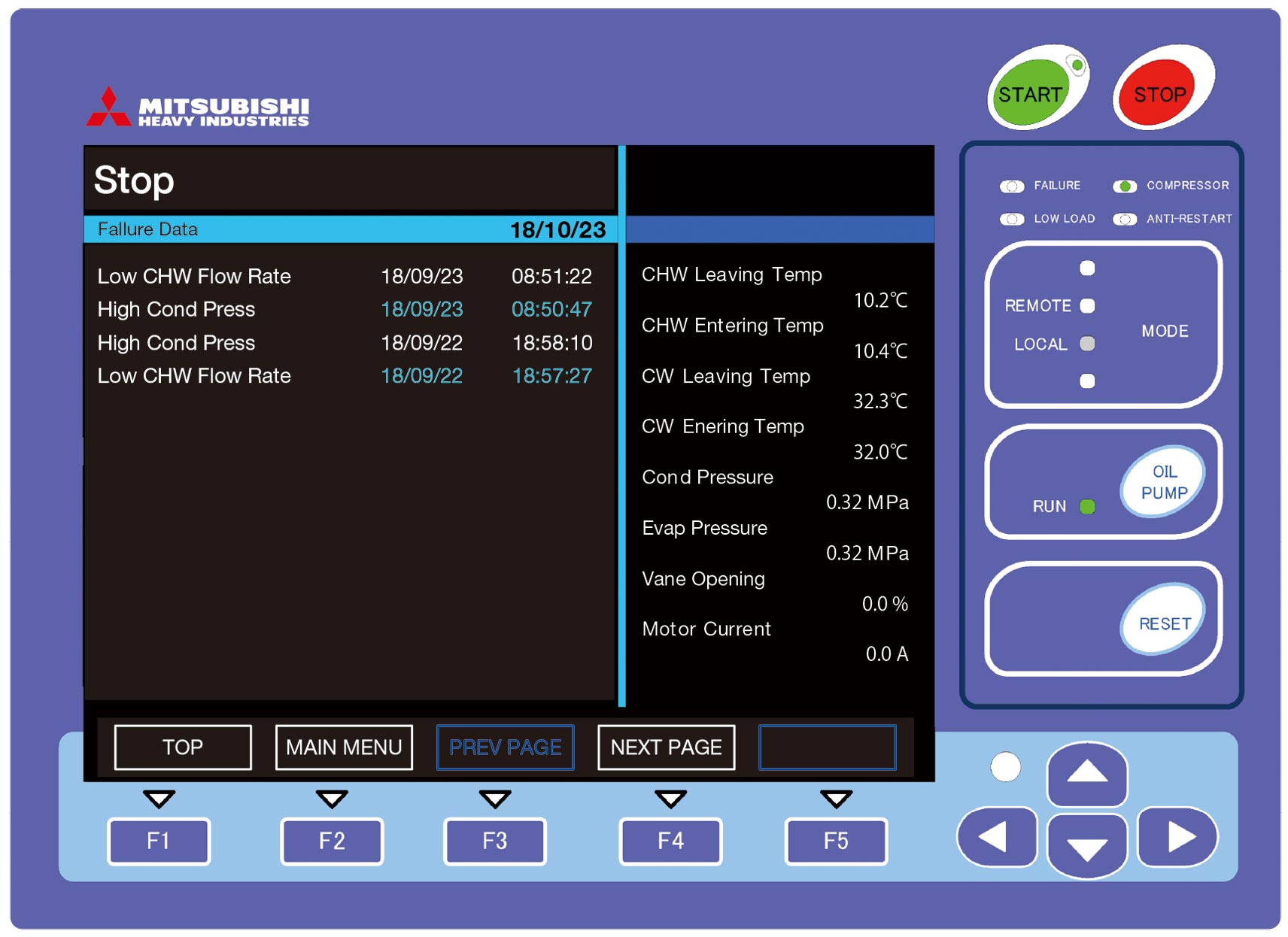Click the CHW Entering Temp value 10.4℃
Image resolution: width=1288 pixels, height=937 pixels.
(880, 350)
